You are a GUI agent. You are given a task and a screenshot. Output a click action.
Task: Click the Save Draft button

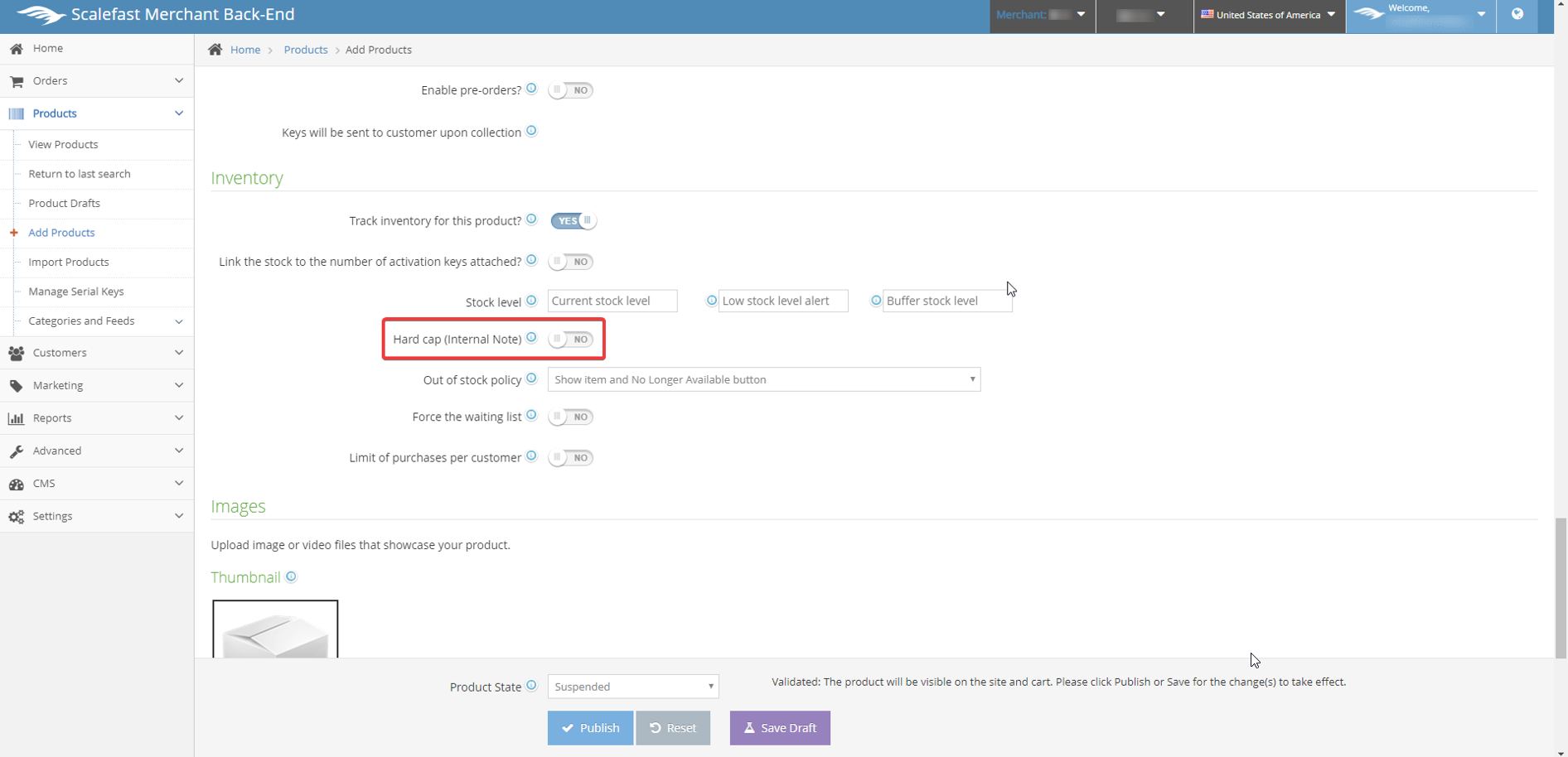click(x=780, y=728)
